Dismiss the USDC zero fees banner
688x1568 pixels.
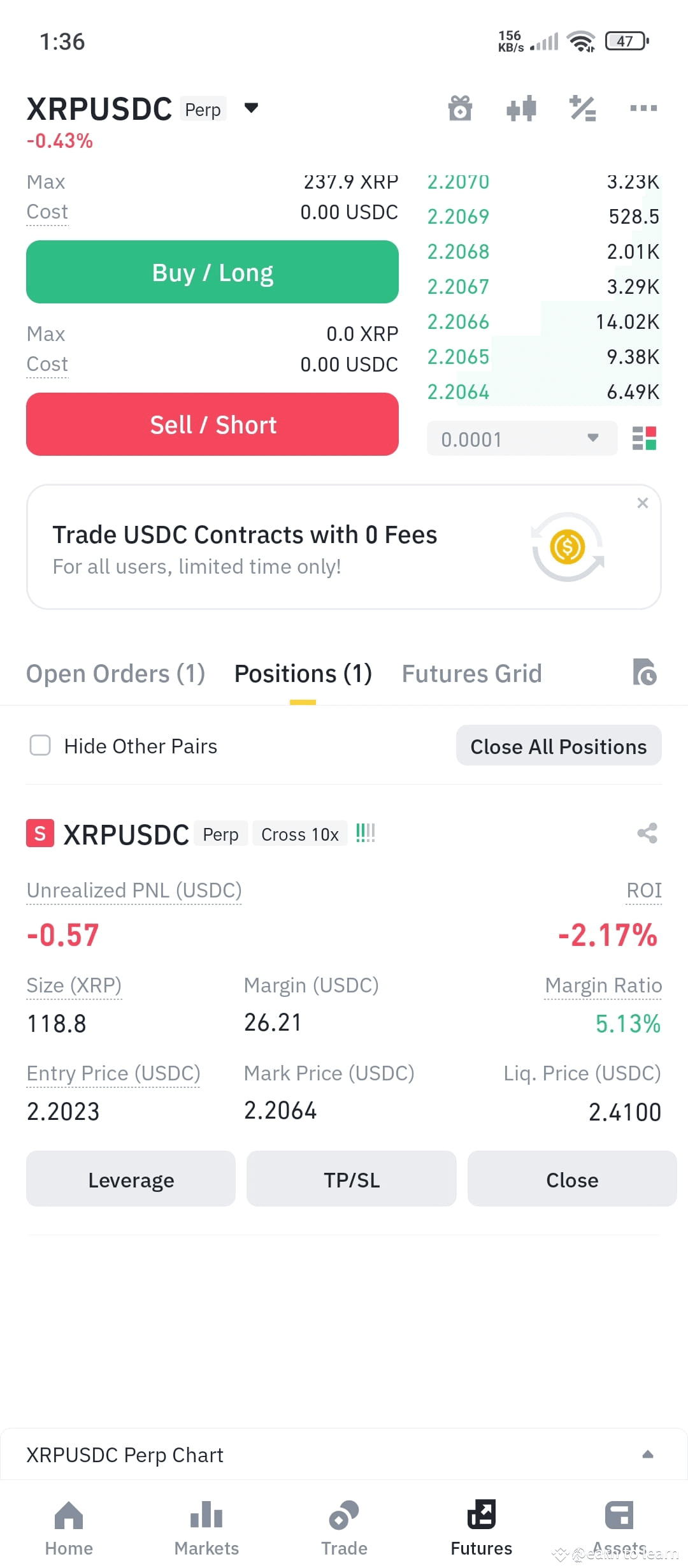pyautogui.click(x=643, y=503)
